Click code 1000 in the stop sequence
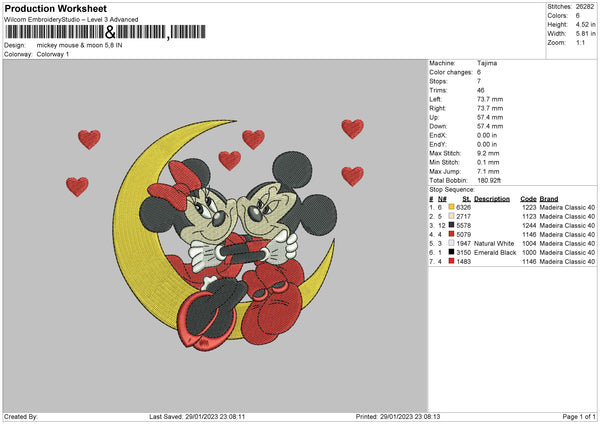Viewport: 600px width, 424px height. coord(529,253)
